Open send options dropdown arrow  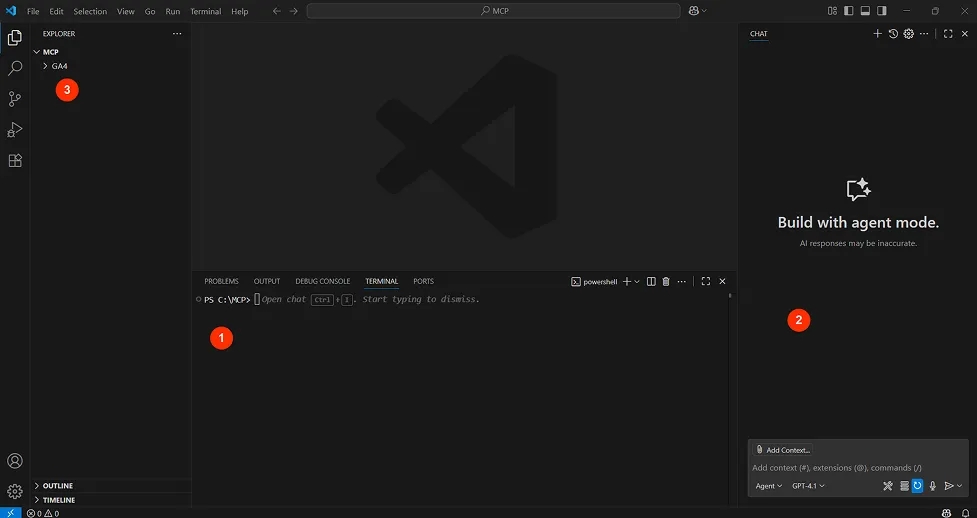tap(960, 486)
